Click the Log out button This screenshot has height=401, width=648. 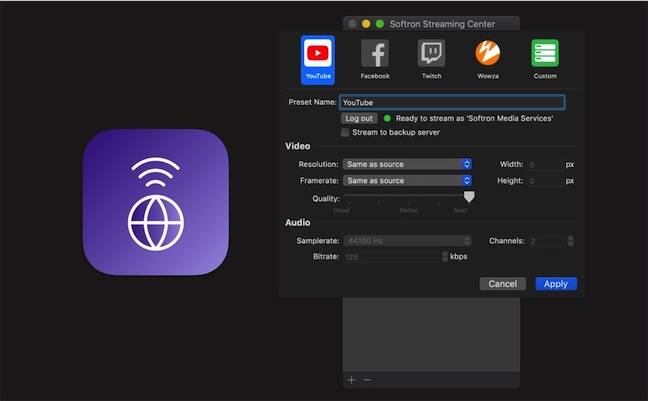pos(359,119)
